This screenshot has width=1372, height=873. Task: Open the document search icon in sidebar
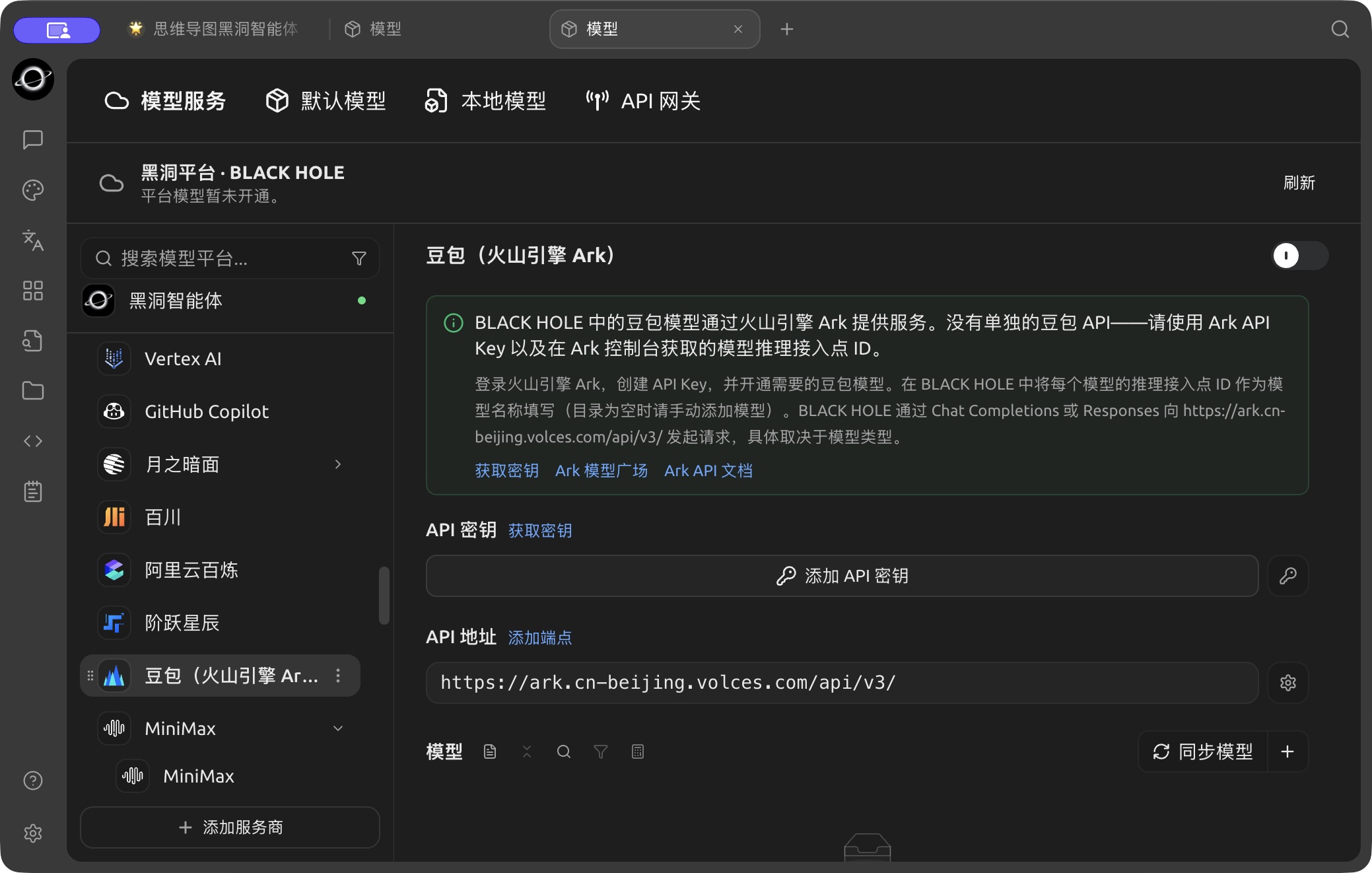pos(33,341)
